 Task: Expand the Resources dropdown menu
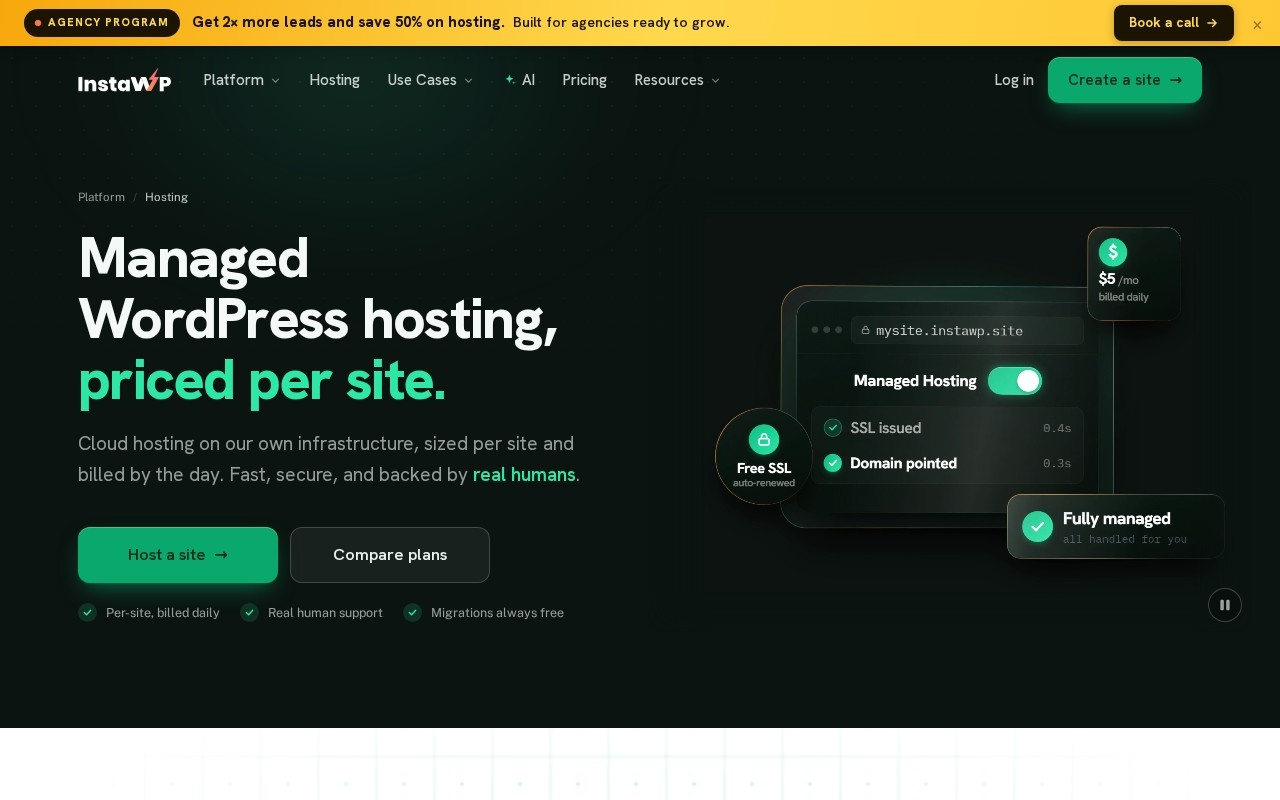[677, 80]
